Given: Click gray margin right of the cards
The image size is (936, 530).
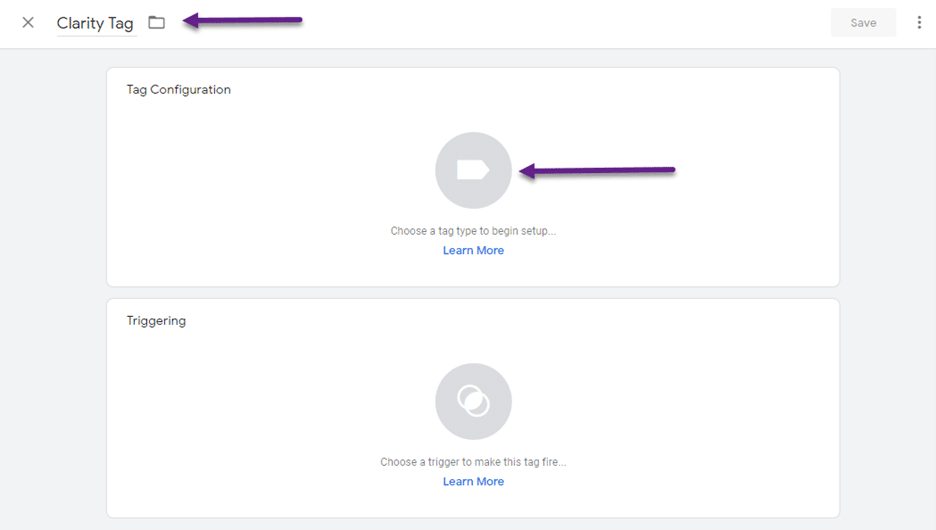Looking at the screenshot, I should coord(888,286).
